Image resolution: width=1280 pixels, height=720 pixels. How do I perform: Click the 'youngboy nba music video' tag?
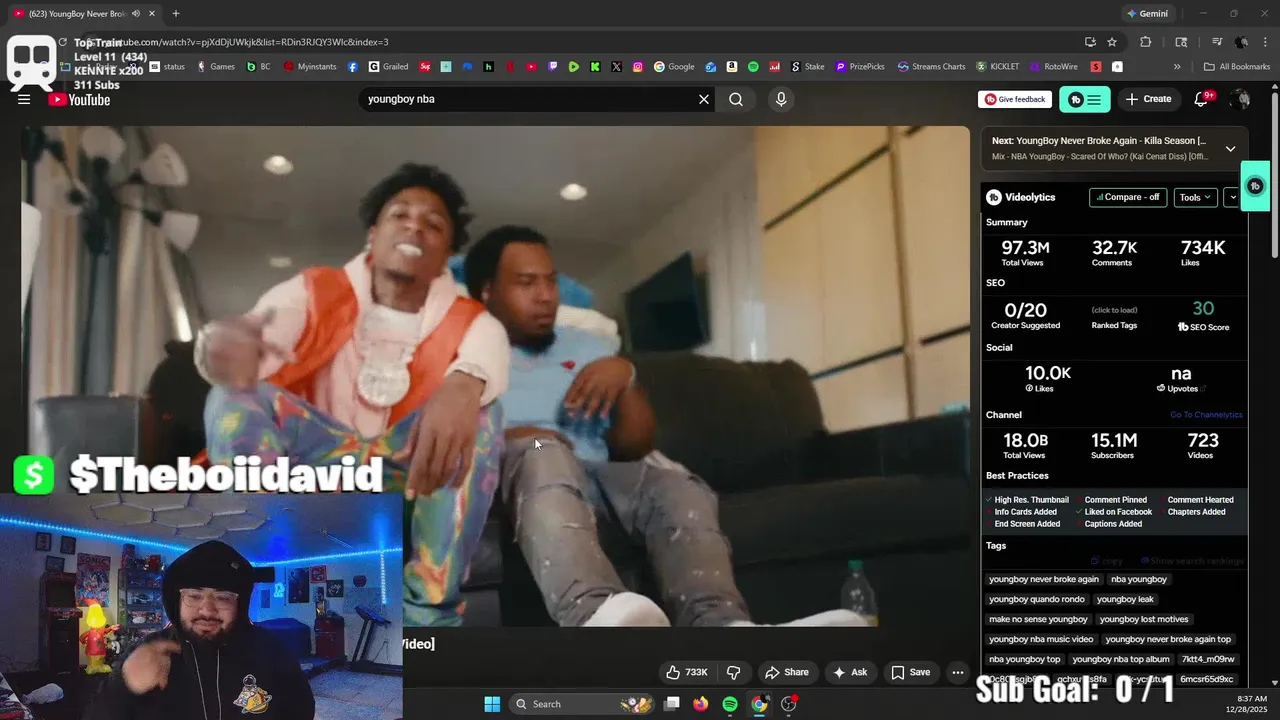(1041, 639)
